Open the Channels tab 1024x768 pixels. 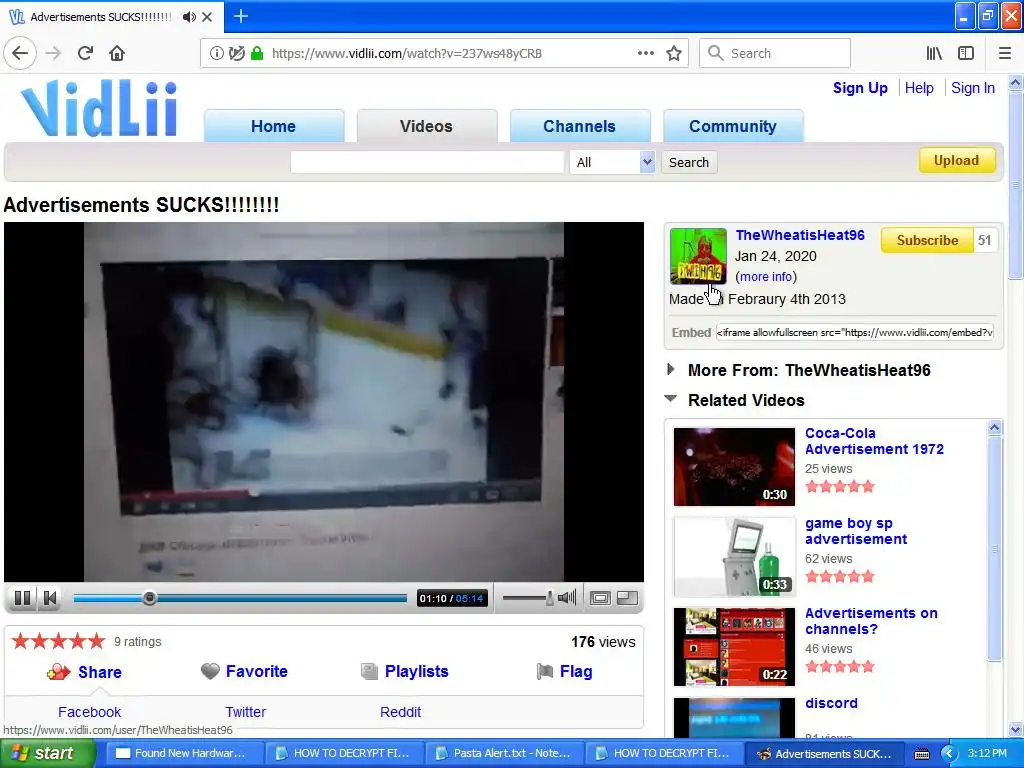click(579, 126)
